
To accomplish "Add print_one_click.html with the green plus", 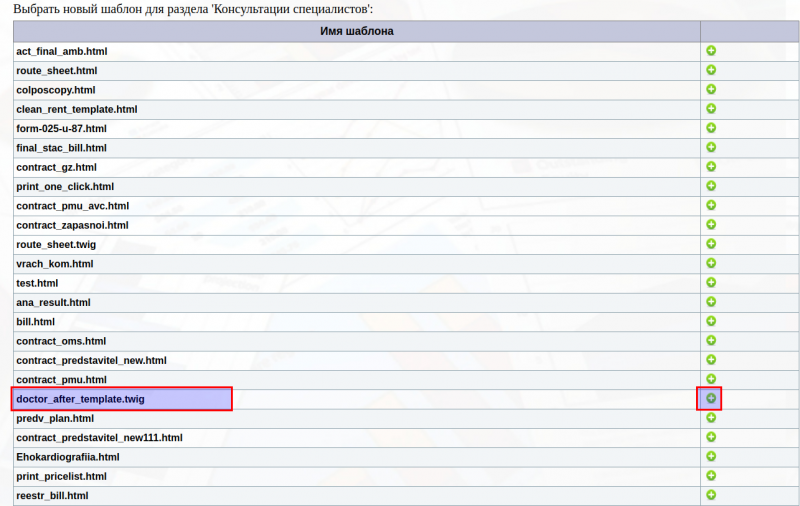I will pos(711,186).
